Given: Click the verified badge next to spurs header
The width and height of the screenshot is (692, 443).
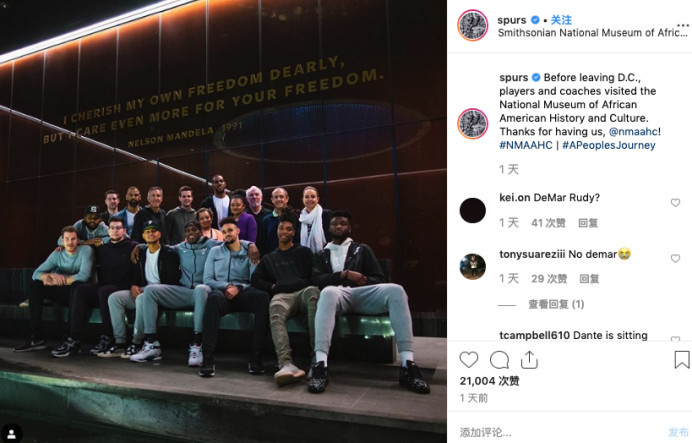Looking at the screenshot, I should (535, 20).
